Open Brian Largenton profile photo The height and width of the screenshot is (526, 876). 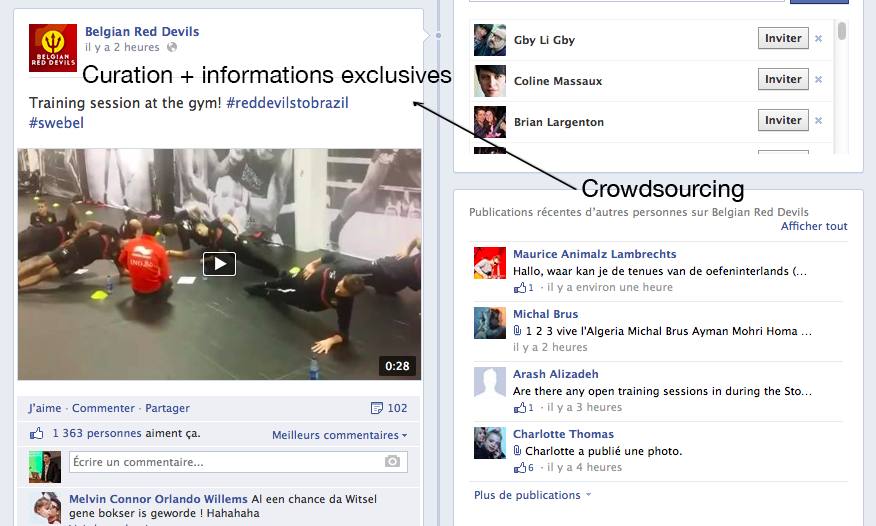pyautogui.click(x=490, y=122)
